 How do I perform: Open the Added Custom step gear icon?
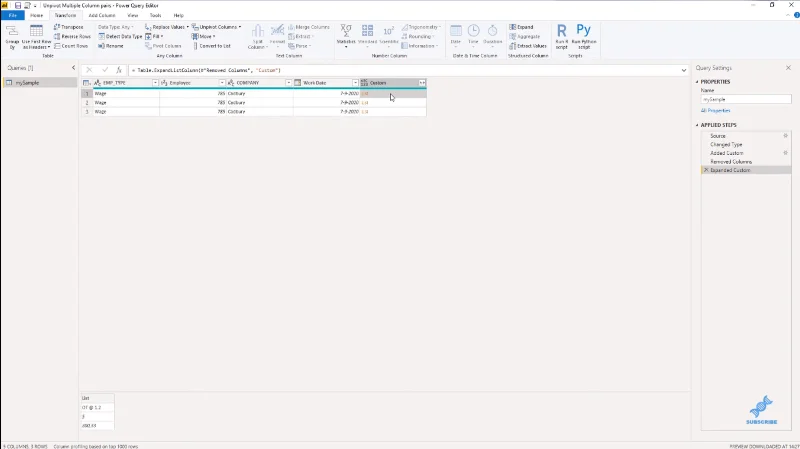click(786, 153)
